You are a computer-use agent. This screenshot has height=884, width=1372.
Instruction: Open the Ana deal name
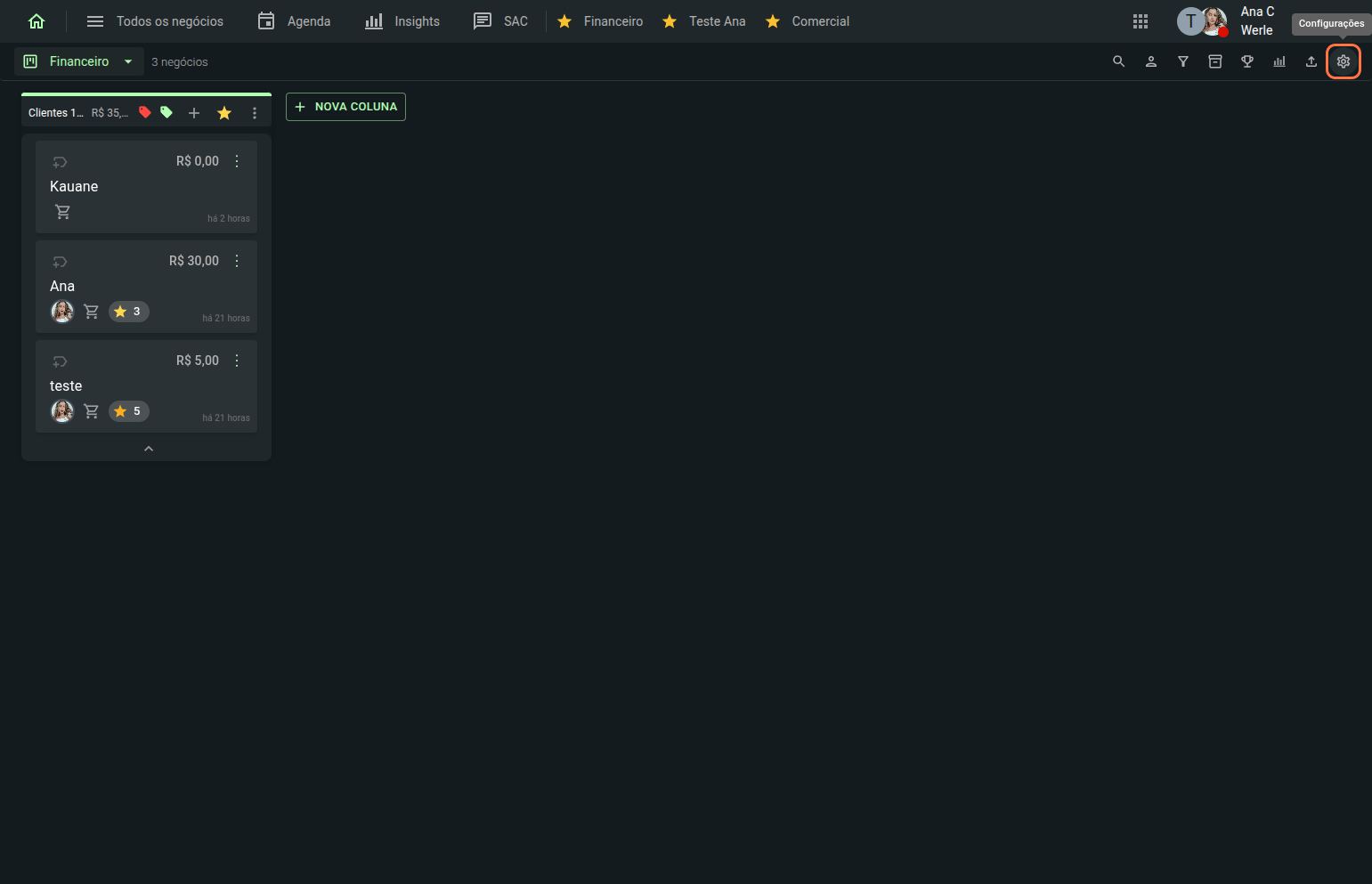coord(62,287)
